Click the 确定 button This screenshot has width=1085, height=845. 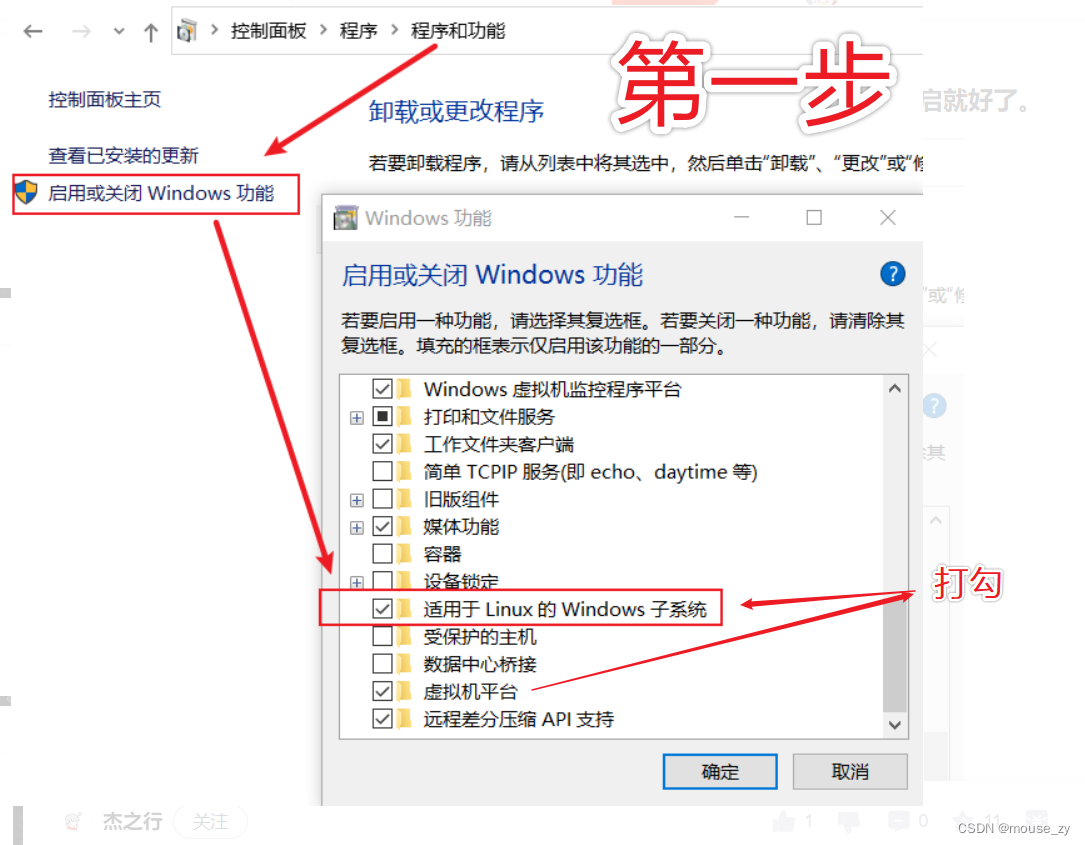coord(720,771)
